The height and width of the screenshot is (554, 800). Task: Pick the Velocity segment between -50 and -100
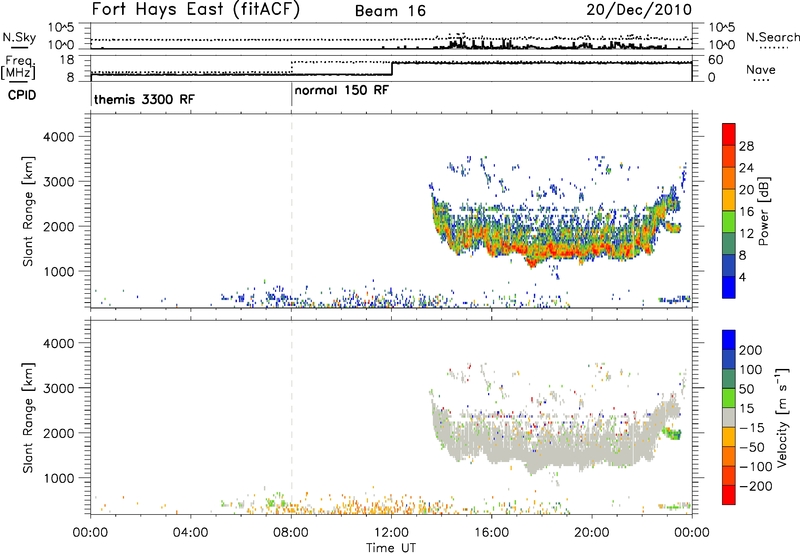pos(729,456)
